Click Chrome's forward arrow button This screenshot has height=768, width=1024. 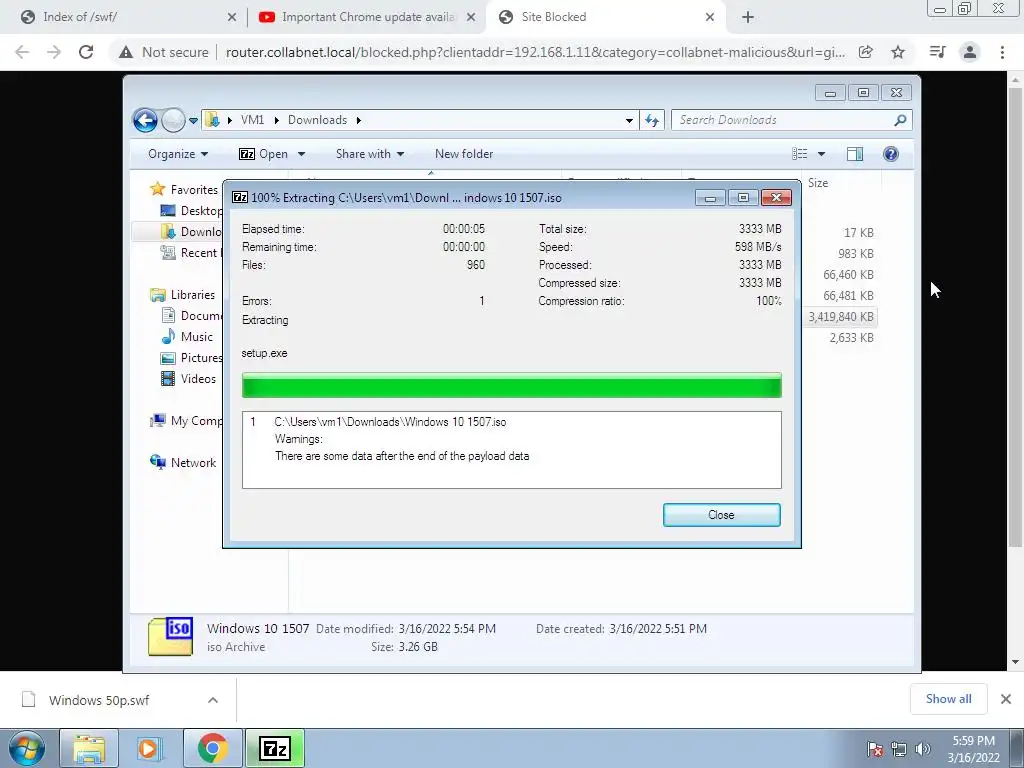coord(54,52)
